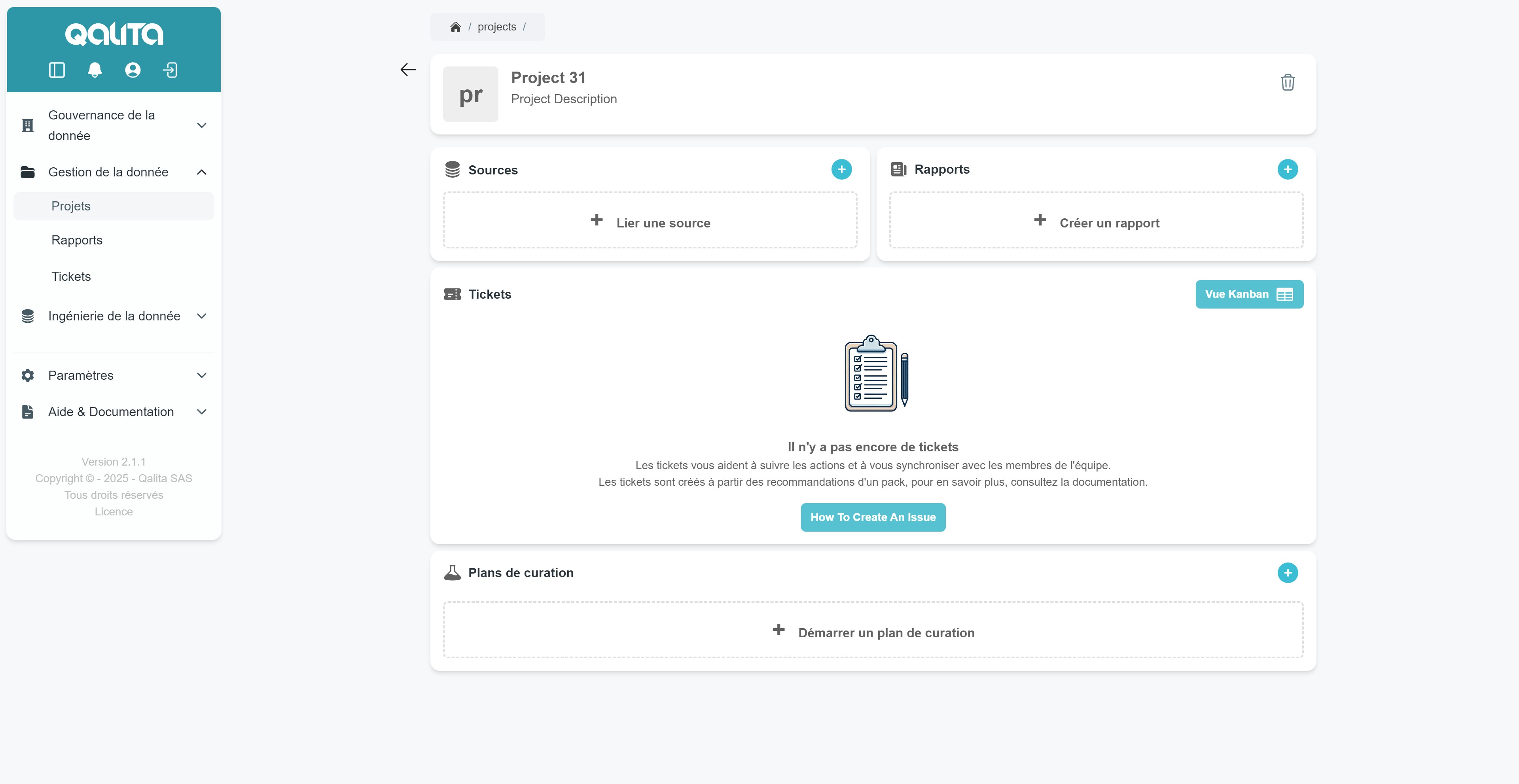Click the Aide & Documentation file icon
The height and width of the screenshot is (784, 1519).
coord(27,411)
